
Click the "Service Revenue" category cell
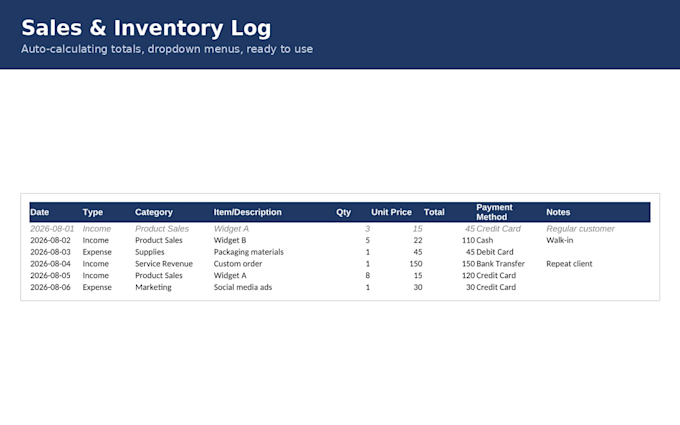(164, 264)
